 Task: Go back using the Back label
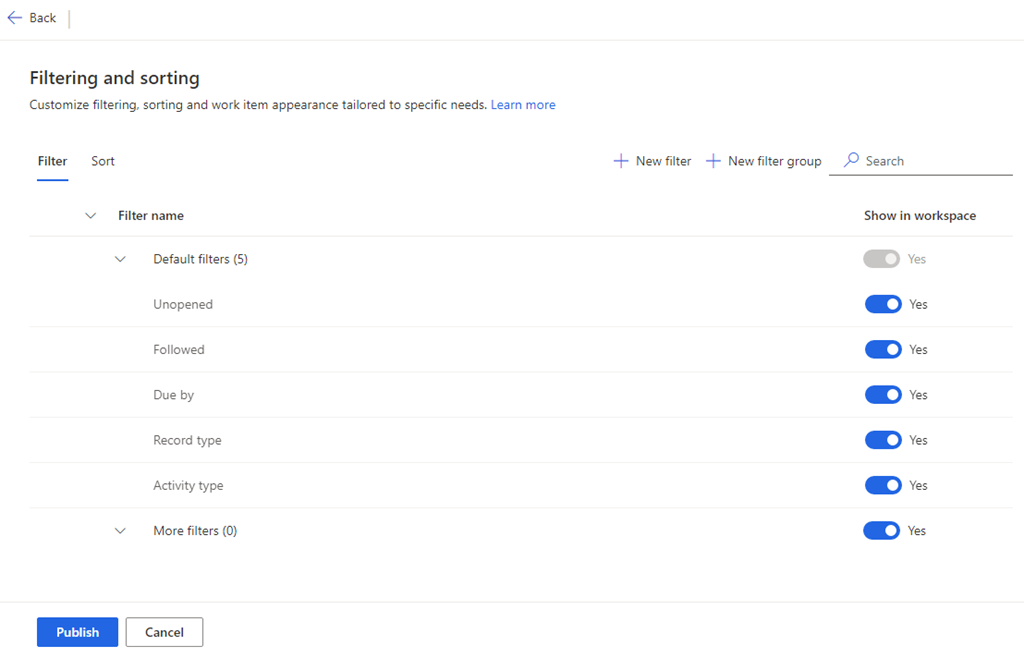(42, 18)
